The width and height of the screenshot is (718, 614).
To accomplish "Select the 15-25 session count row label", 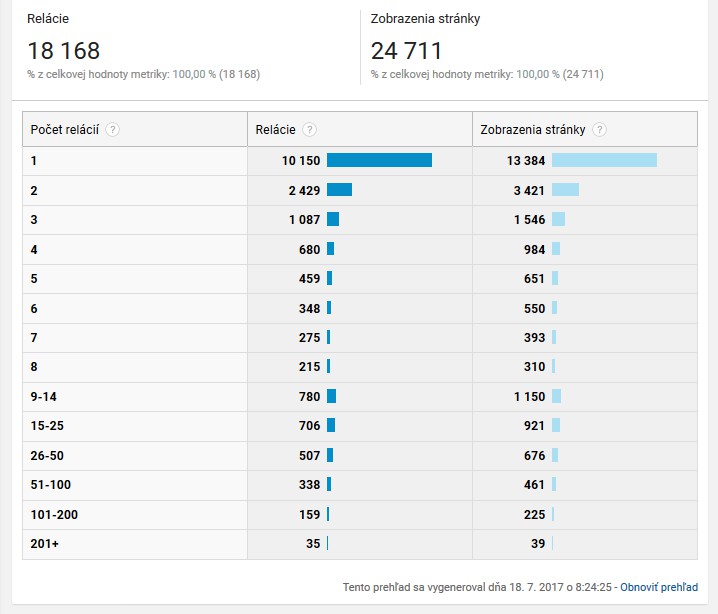I will [x=47, y=426].
